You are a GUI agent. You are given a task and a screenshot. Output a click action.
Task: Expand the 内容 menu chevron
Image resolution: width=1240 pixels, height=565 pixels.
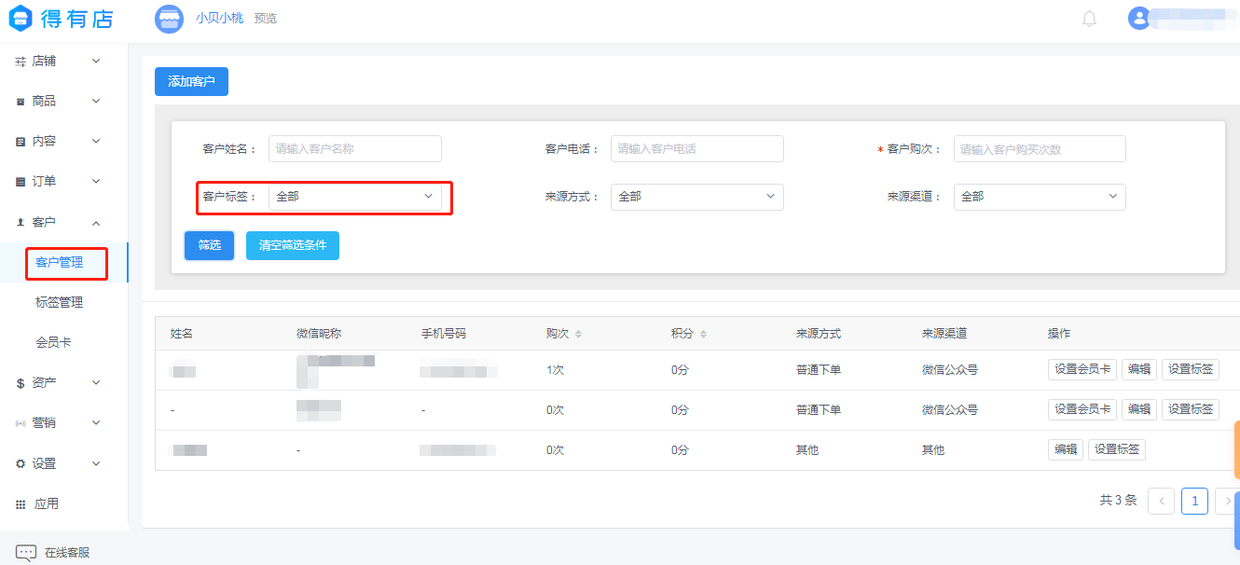96,141
